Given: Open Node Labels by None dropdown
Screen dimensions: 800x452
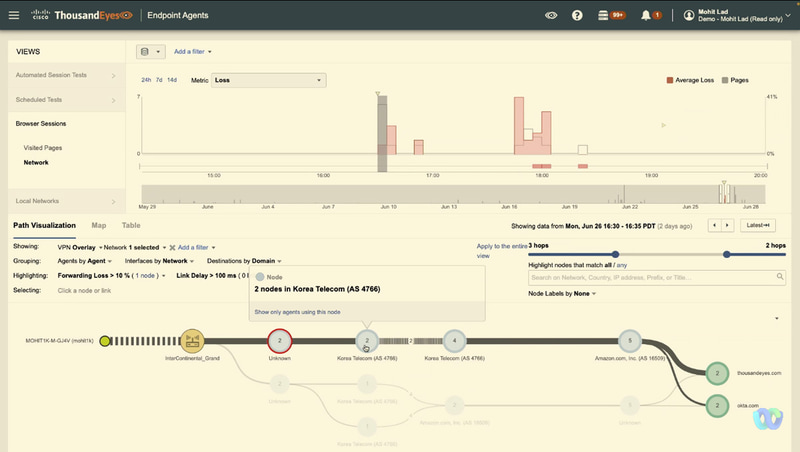Looking at the screenshot, I should 562,294.
